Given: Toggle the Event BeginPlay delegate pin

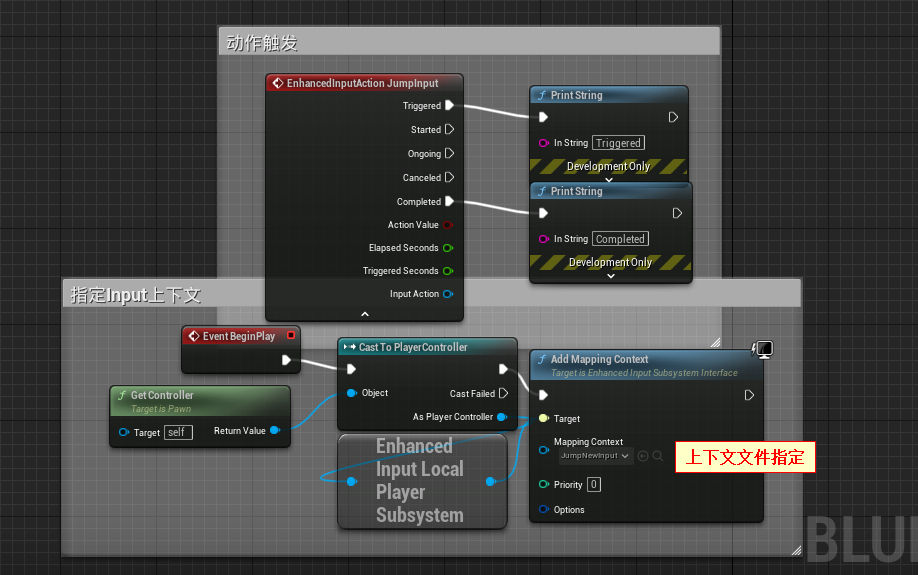Looking at the screenshot, I should click(x=291, y=336).
